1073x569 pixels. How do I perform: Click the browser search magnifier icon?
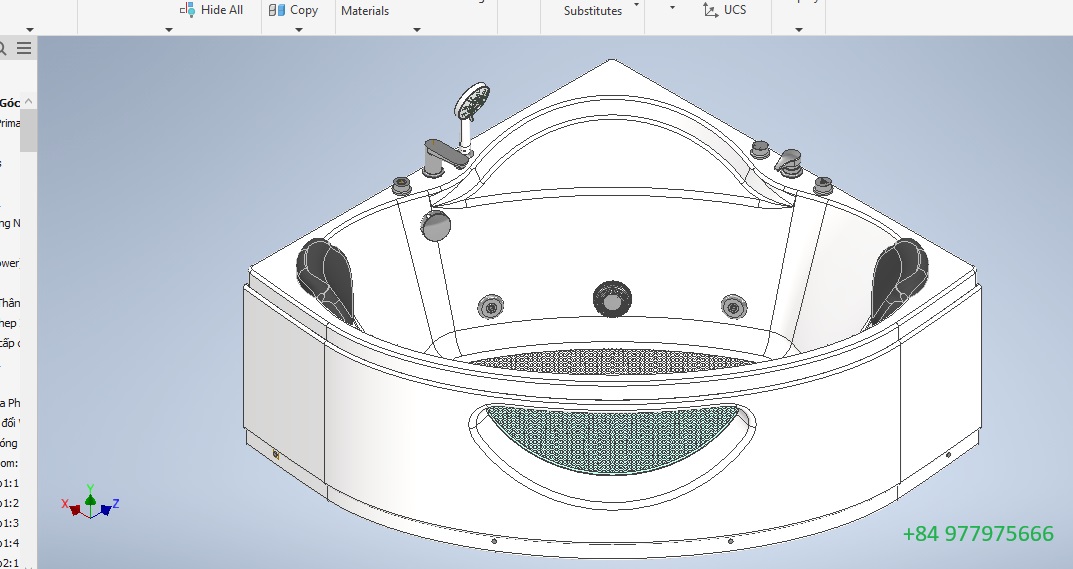(3, 48)
